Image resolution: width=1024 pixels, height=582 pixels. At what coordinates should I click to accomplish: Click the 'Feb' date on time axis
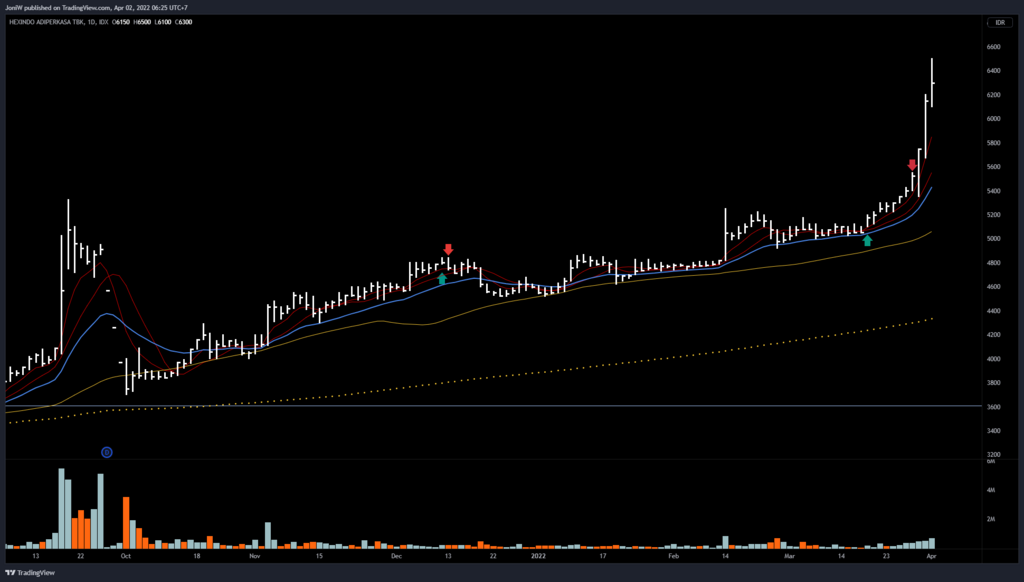point(673,554)
